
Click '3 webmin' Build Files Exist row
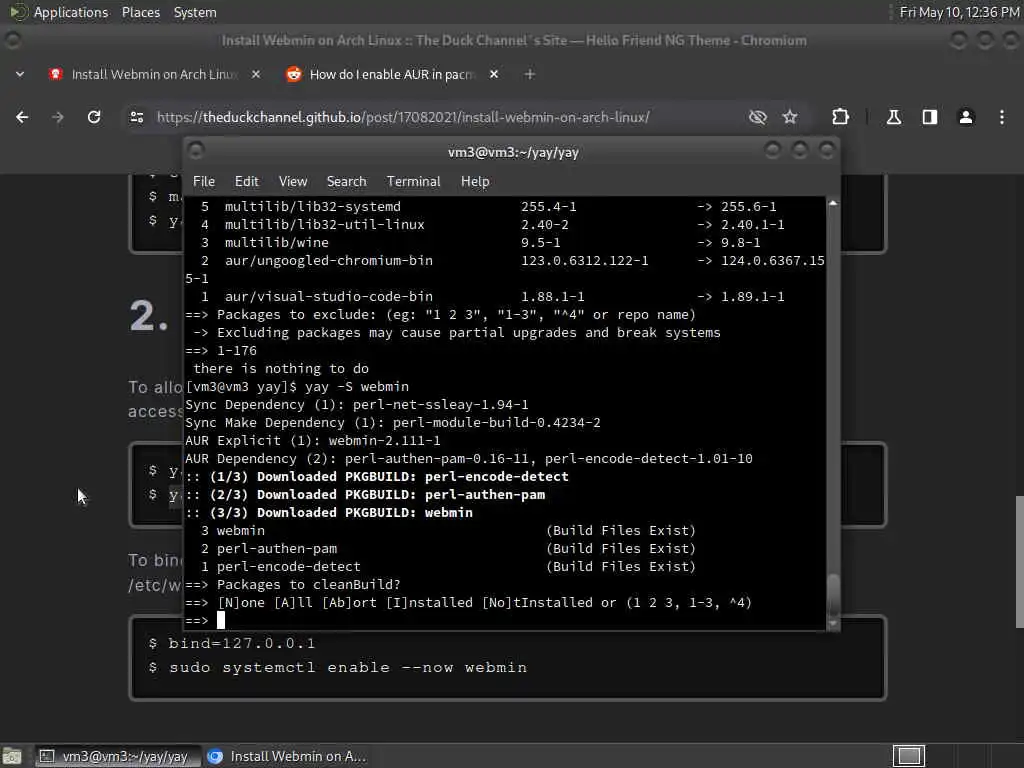click(449, 531)
